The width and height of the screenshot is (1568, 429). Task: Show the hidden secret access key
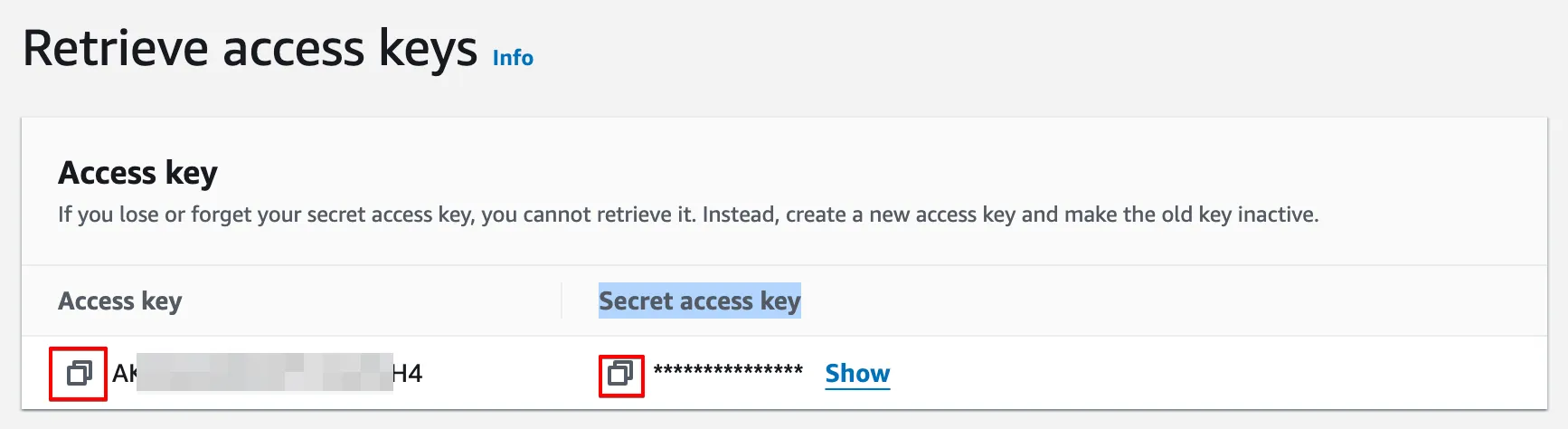[857, 373]
